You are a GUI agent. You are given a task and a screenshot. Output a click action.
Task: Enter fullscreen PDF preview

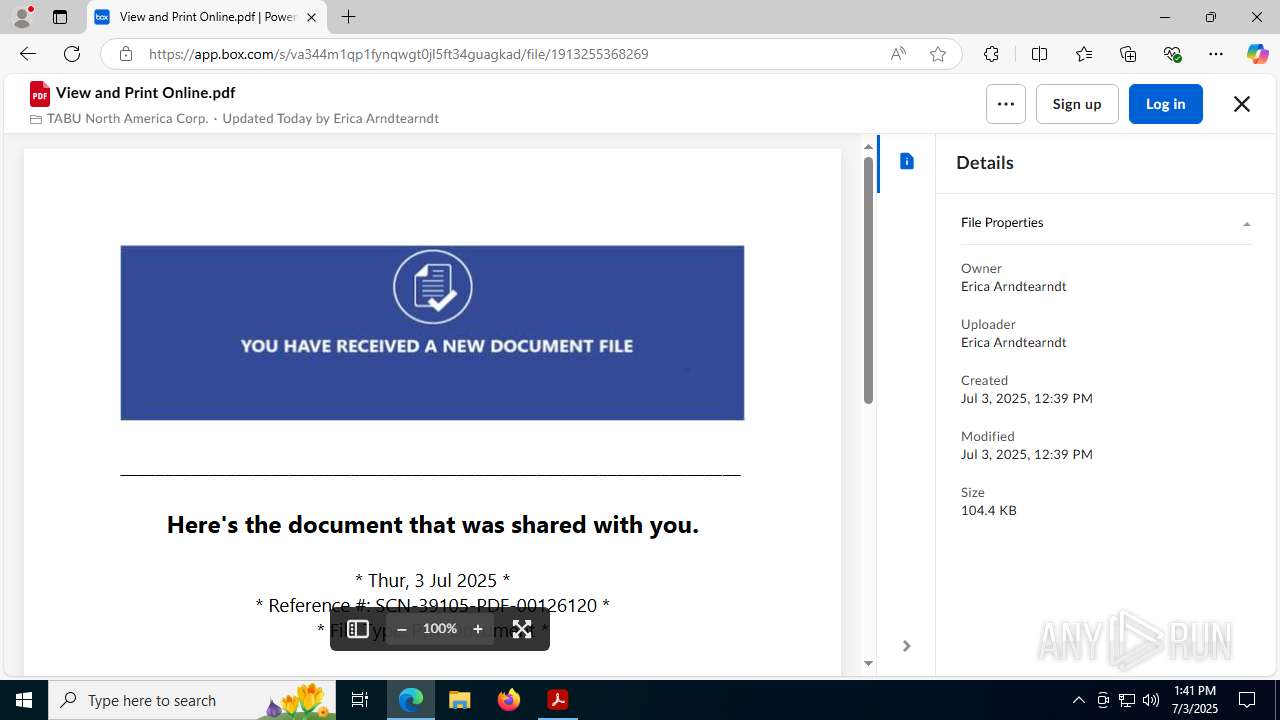click(522, 629)
